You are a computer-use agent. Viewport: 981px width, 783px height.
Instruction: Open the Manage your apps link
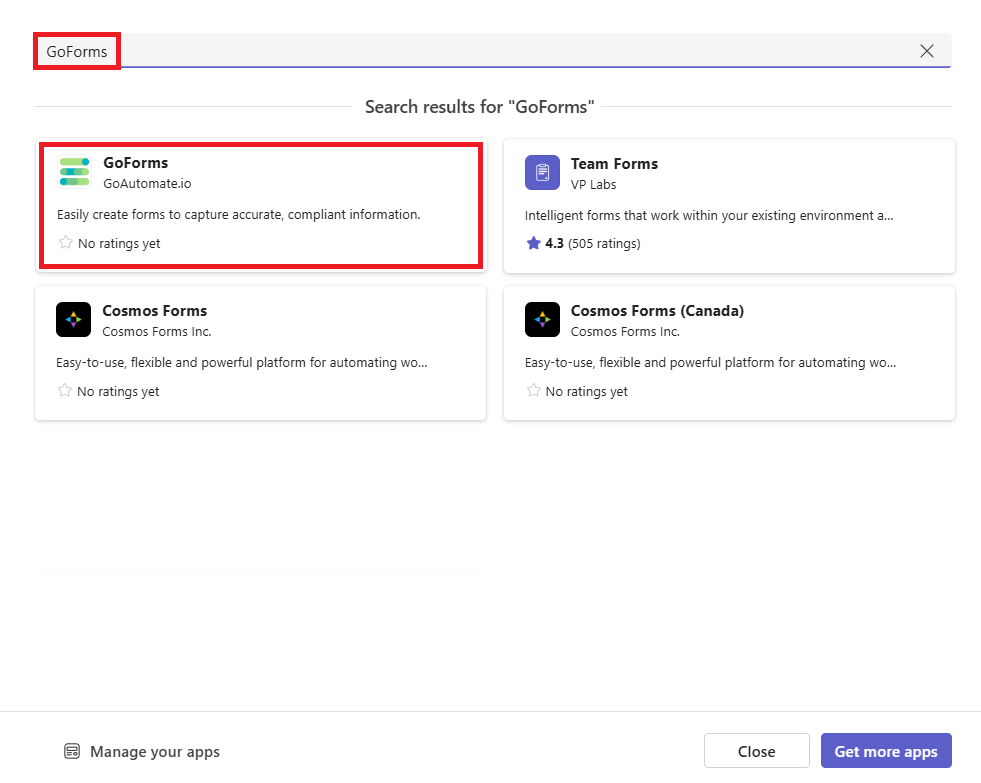point(154,751)
